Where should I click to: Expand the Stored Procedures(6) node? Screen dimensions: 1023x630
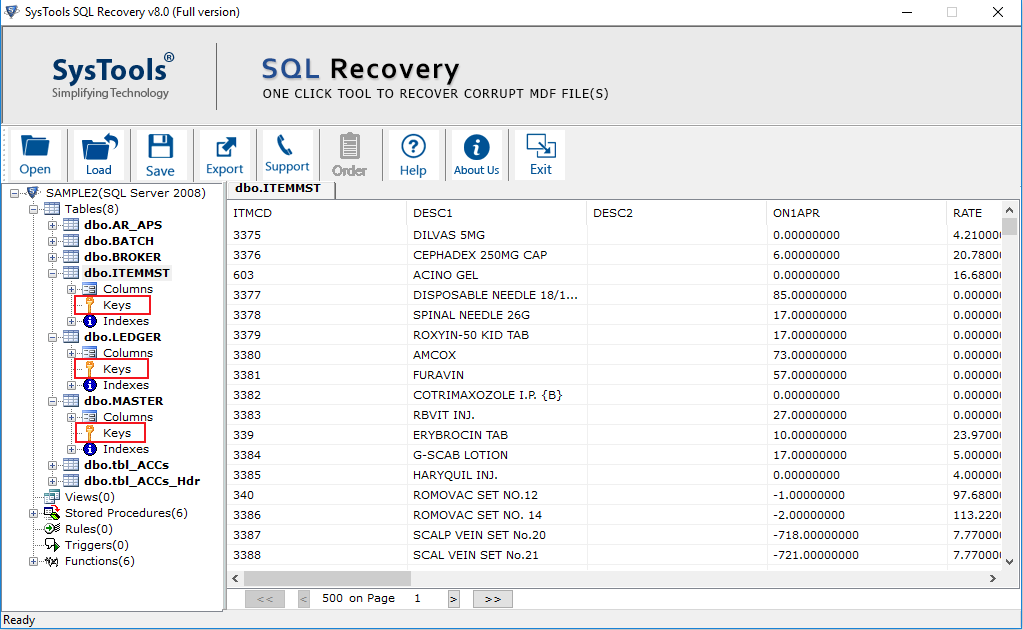(33, 513)
